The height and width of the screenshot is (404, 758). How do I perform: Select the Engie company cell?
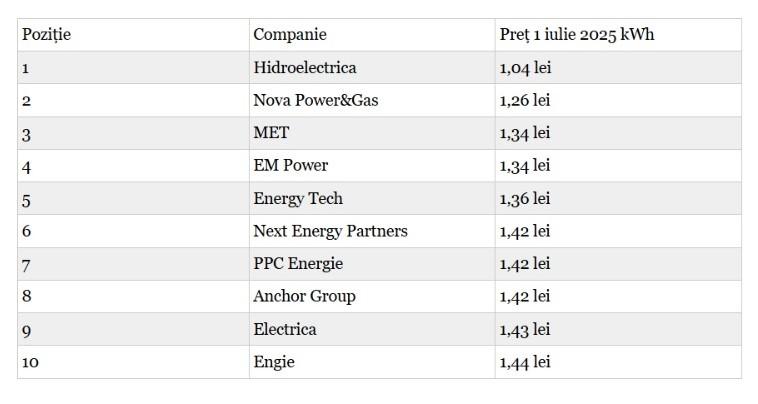(274, 362)
